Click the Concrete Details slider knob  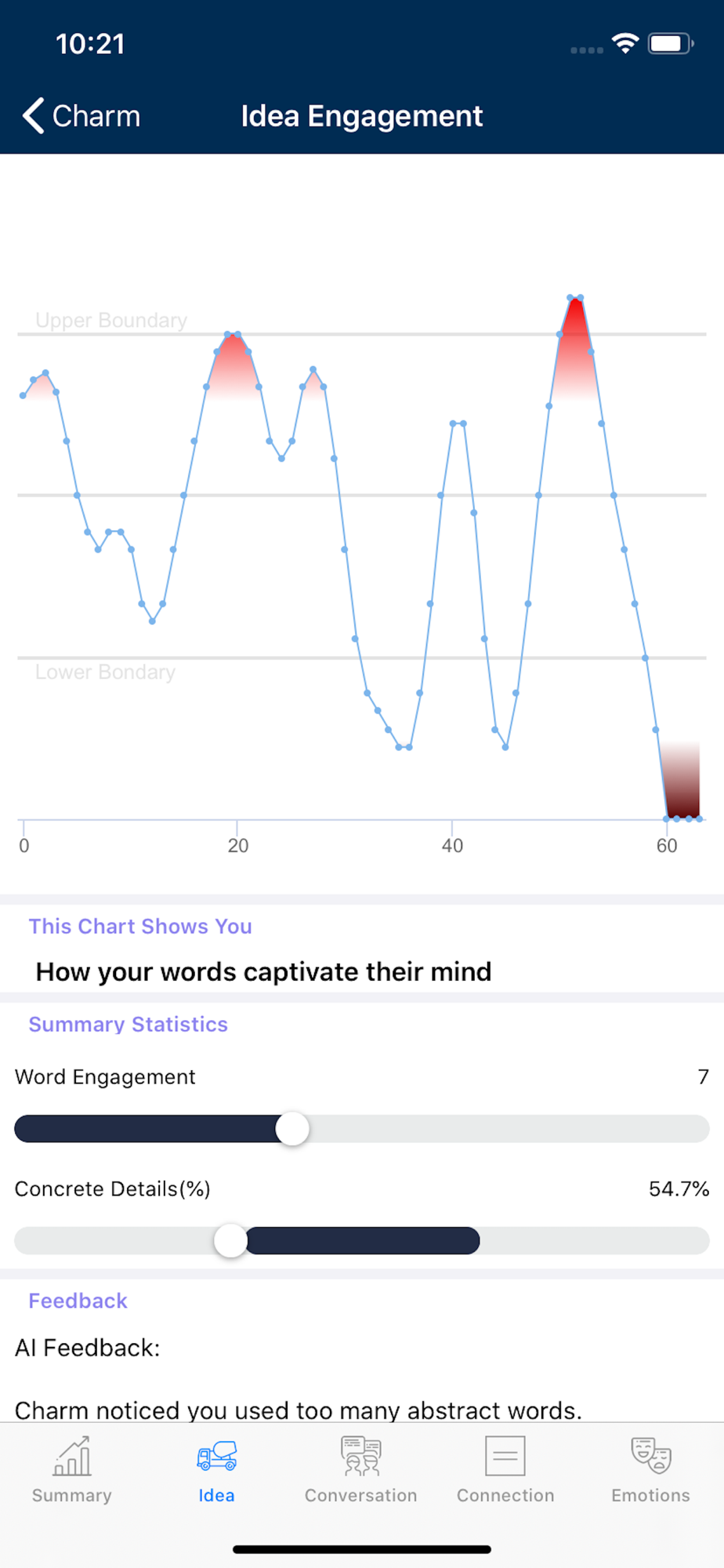tap(231, 1241)
